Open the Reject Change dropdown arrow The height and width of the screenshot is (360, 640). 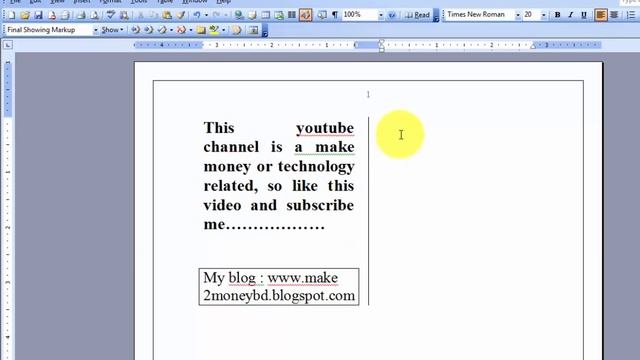tap(191, 30)
